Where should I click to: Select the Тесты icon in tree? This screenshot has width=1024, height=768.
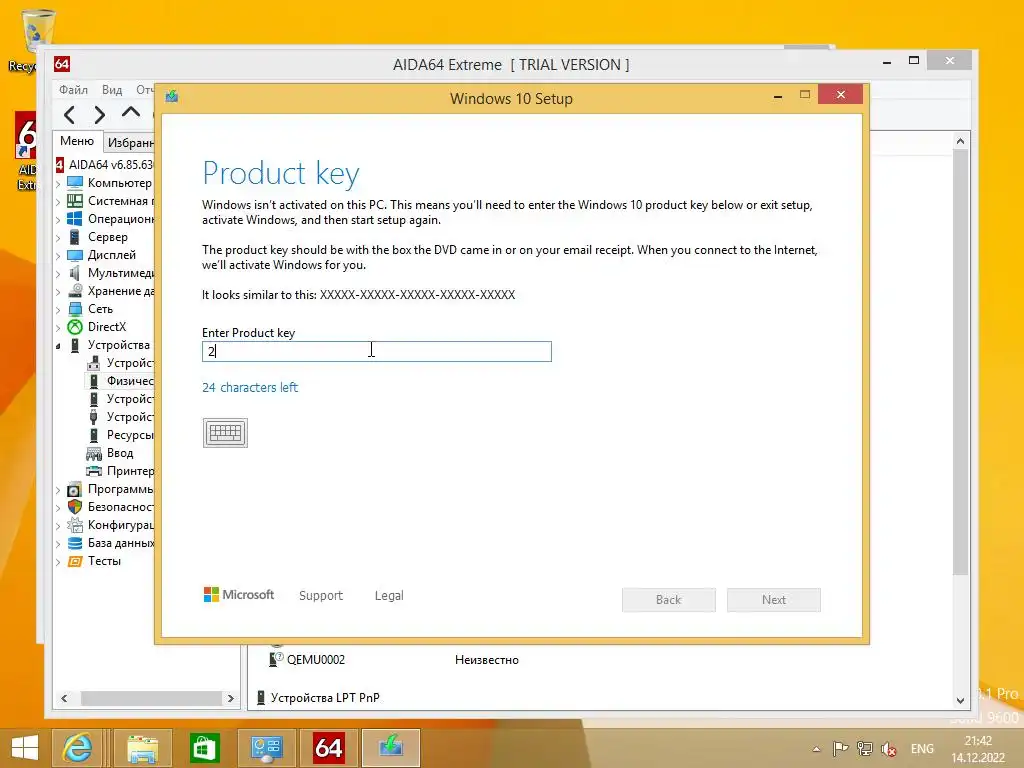[x=75, y=561]
